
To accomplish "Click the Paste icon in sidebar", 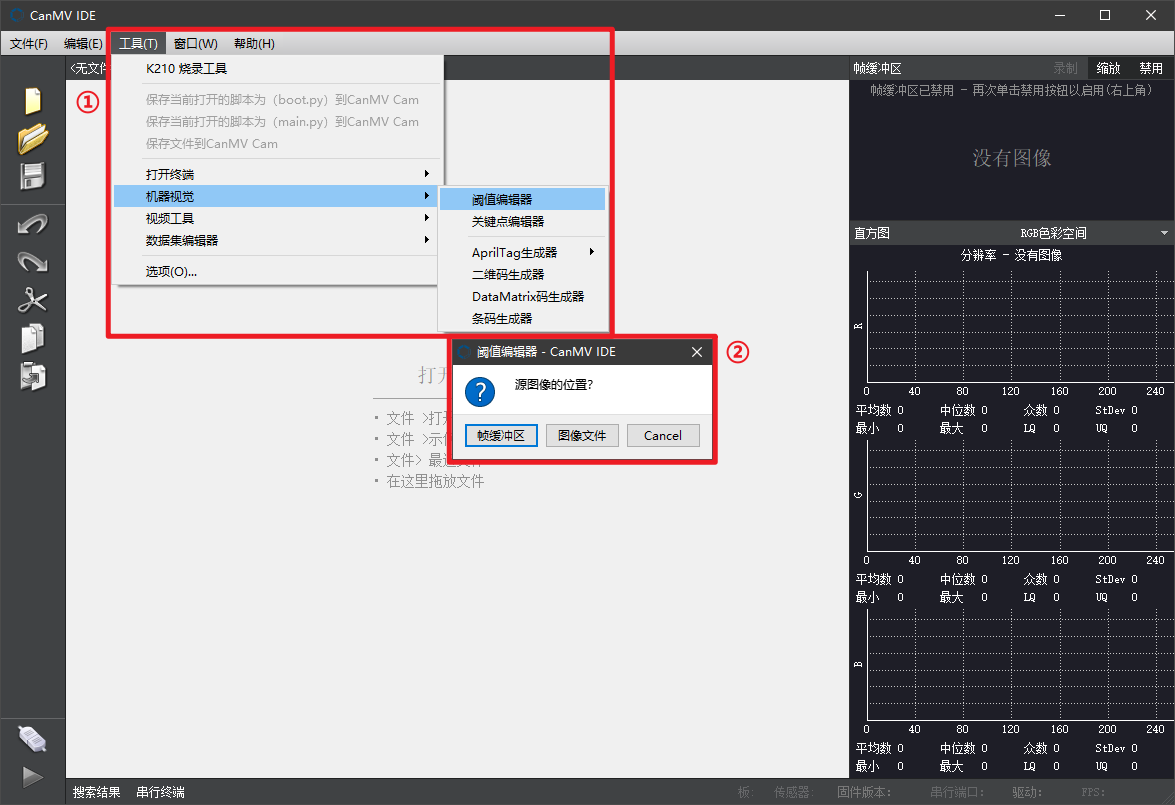I will (x=32, y=376).
